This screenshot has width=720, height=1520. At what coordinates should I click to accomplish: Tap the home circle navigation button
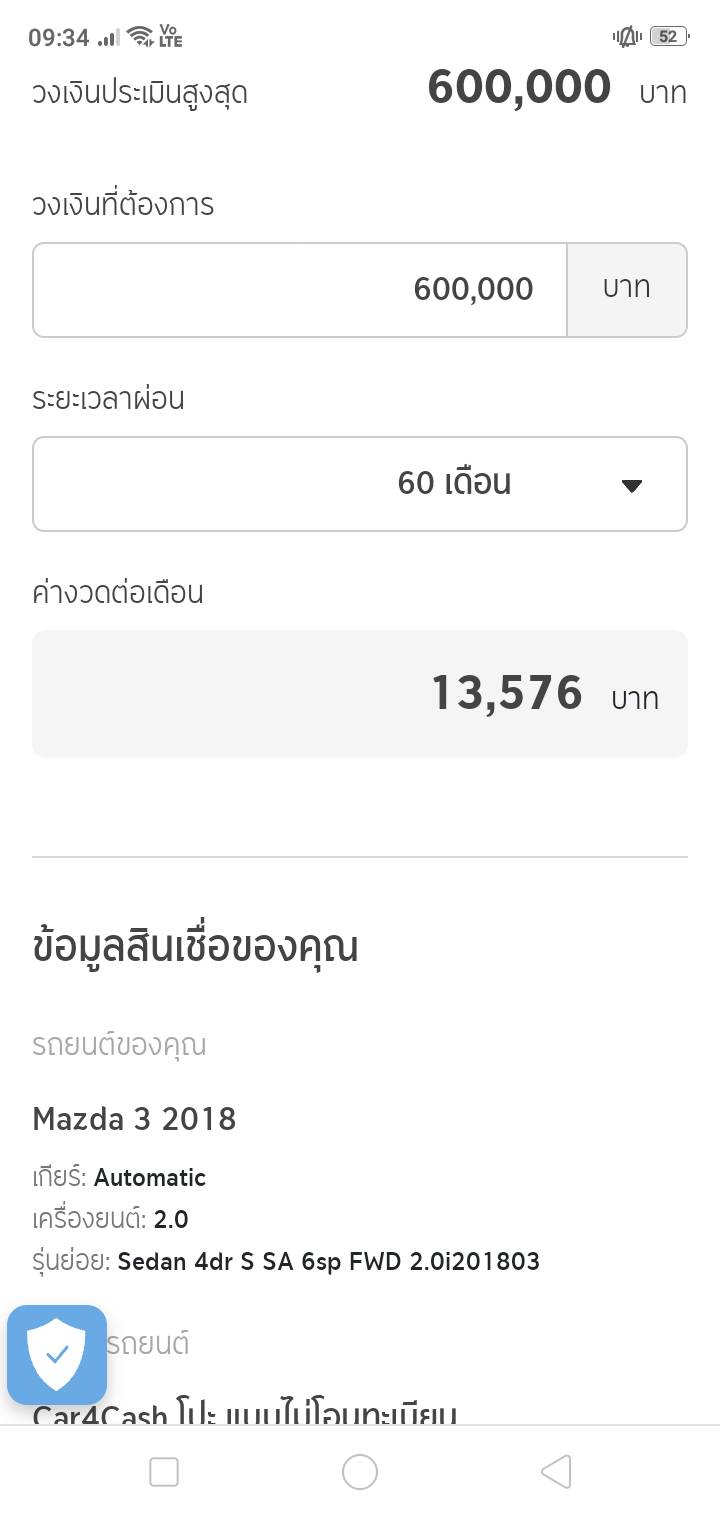click(x=359, y=1471)
